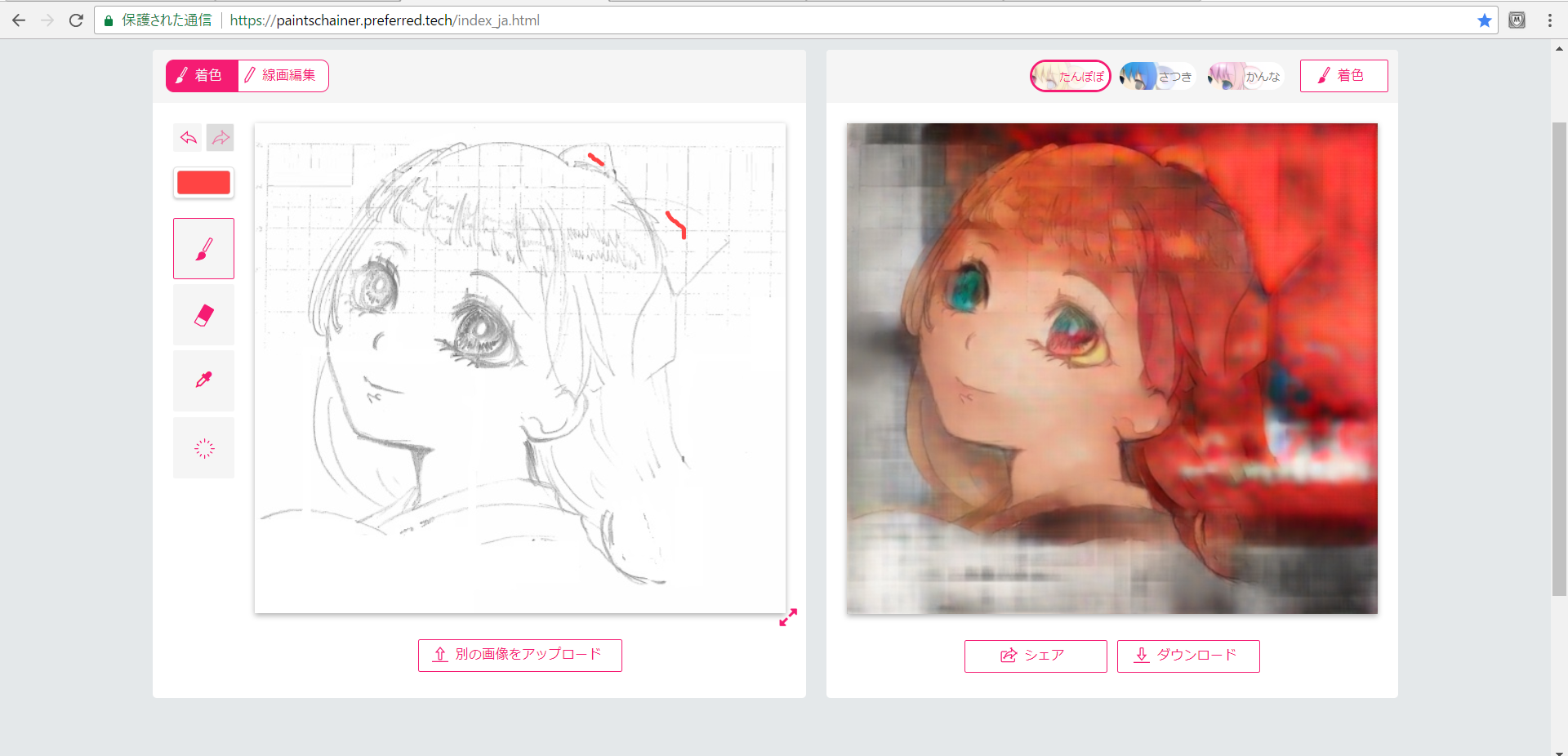Choose the たんぽぽ coloring style

[1071, 76]
